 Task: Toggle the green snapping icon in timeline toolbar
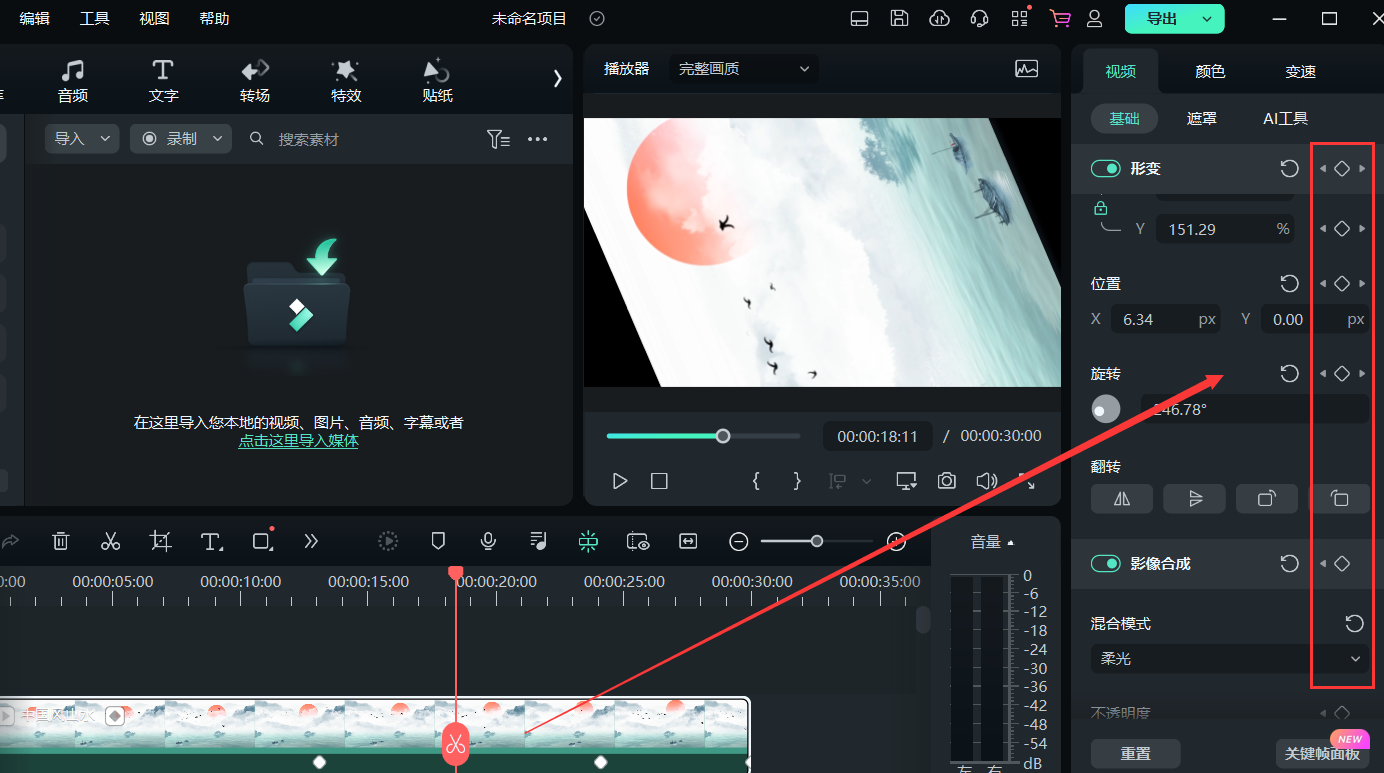click(x=588, y=541)
